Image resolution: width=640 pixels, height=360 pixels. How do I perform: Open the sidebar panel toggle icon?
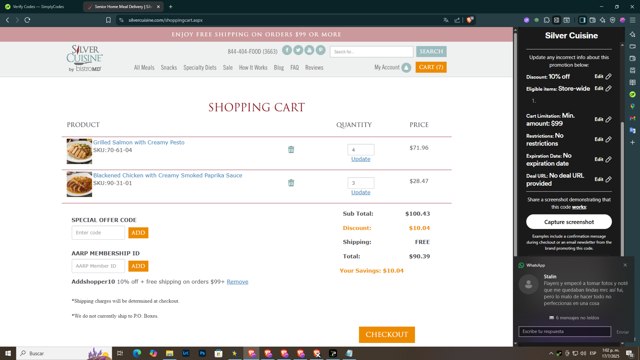582,20
